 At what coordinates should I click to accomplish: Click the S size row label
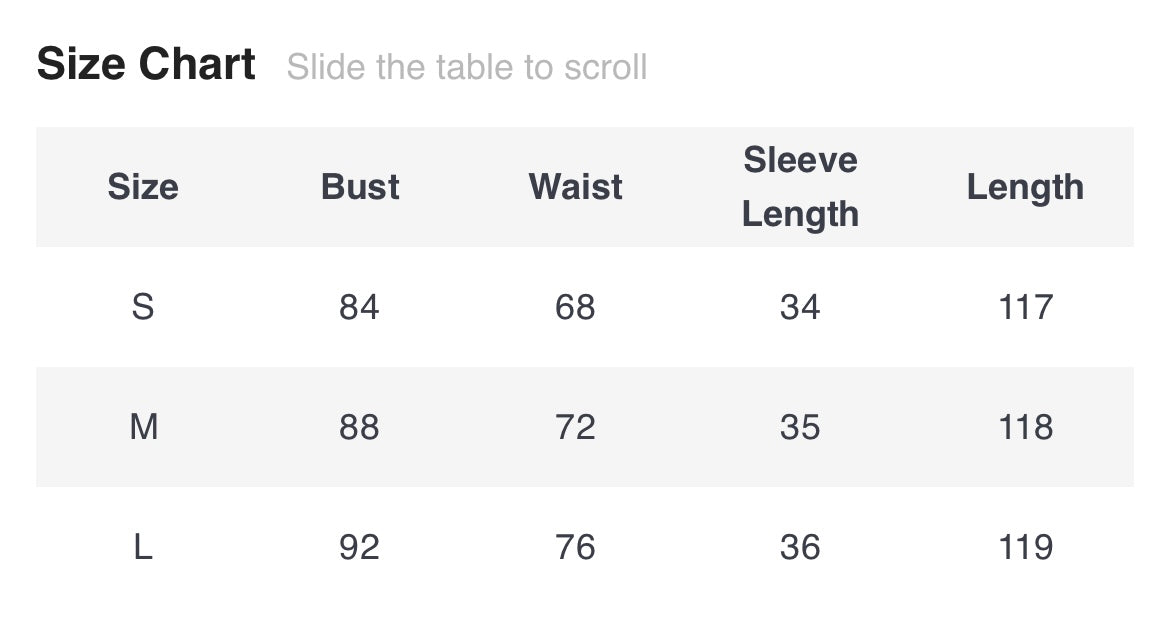143,307
